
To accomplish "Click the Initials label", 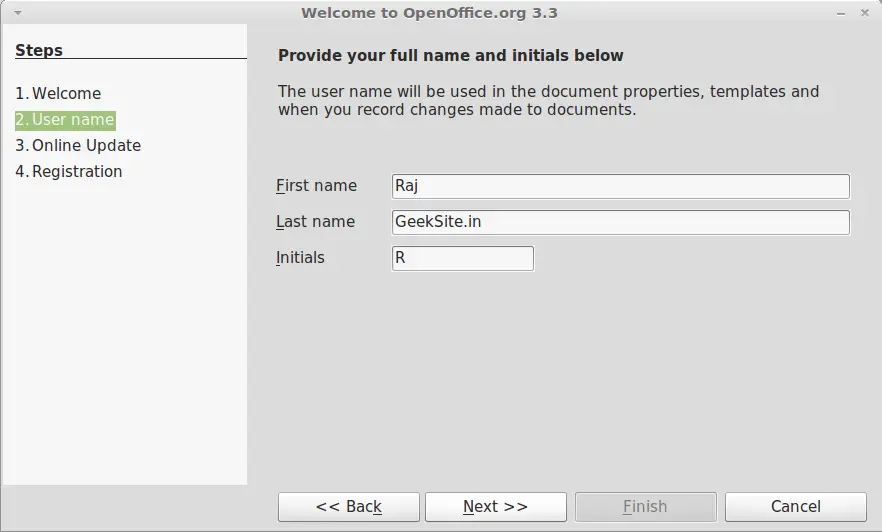I will point(300,258).
